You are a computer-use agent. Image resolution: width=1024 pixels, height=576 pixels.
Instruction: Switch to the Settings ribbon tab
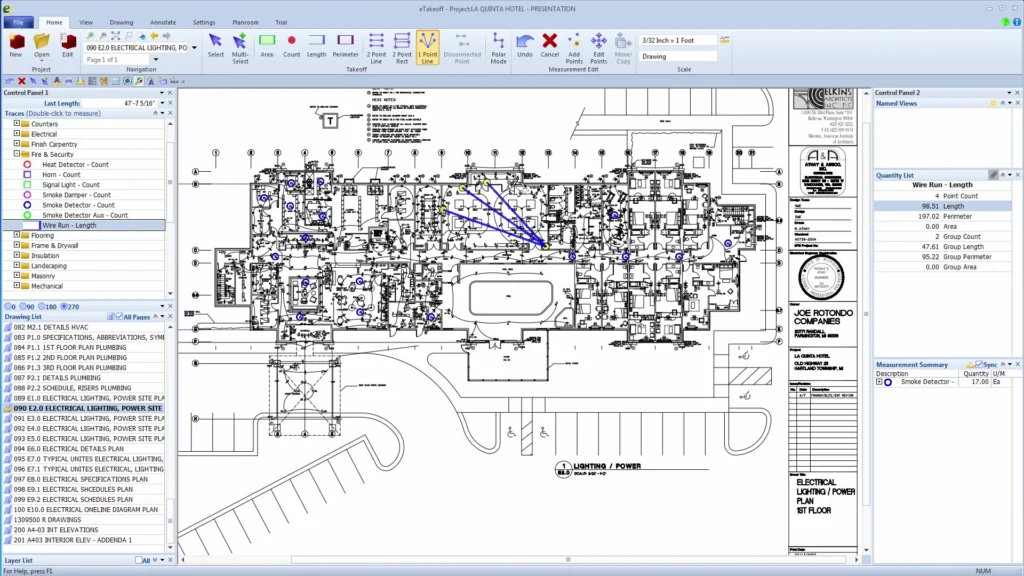pyautogui.click(x=204, y=22)
